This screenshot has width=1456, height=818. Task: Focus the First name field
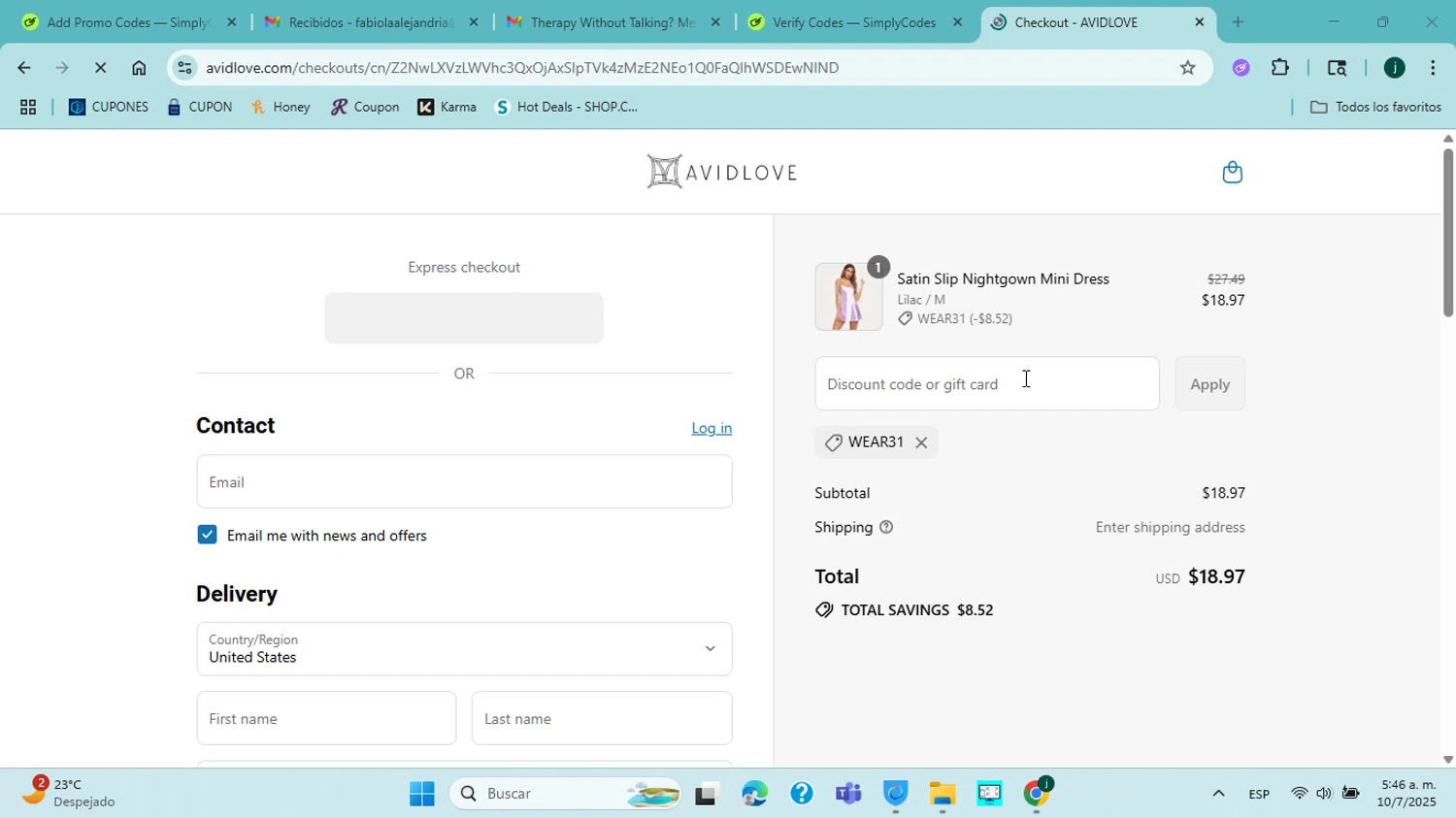tap(326, 719)
